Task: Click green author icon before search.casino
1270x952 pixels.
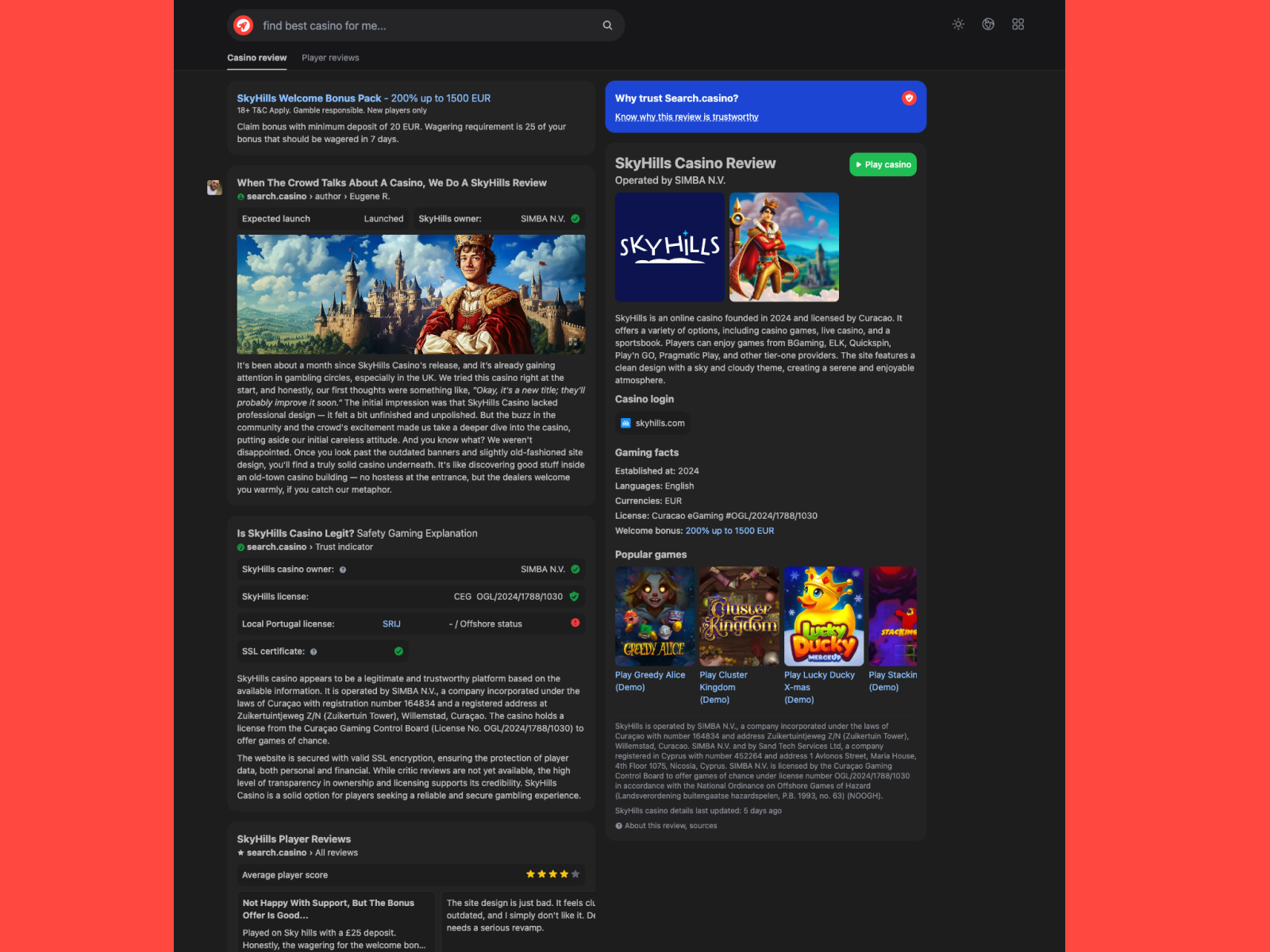Action: click(x=241, y=197)
